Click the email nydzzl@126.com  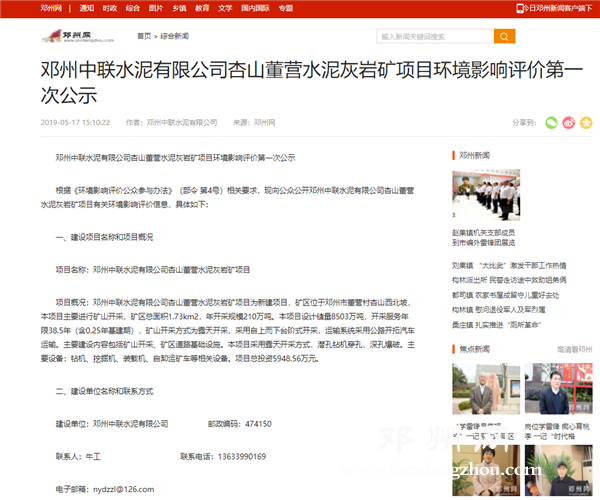tap(124, 489)
